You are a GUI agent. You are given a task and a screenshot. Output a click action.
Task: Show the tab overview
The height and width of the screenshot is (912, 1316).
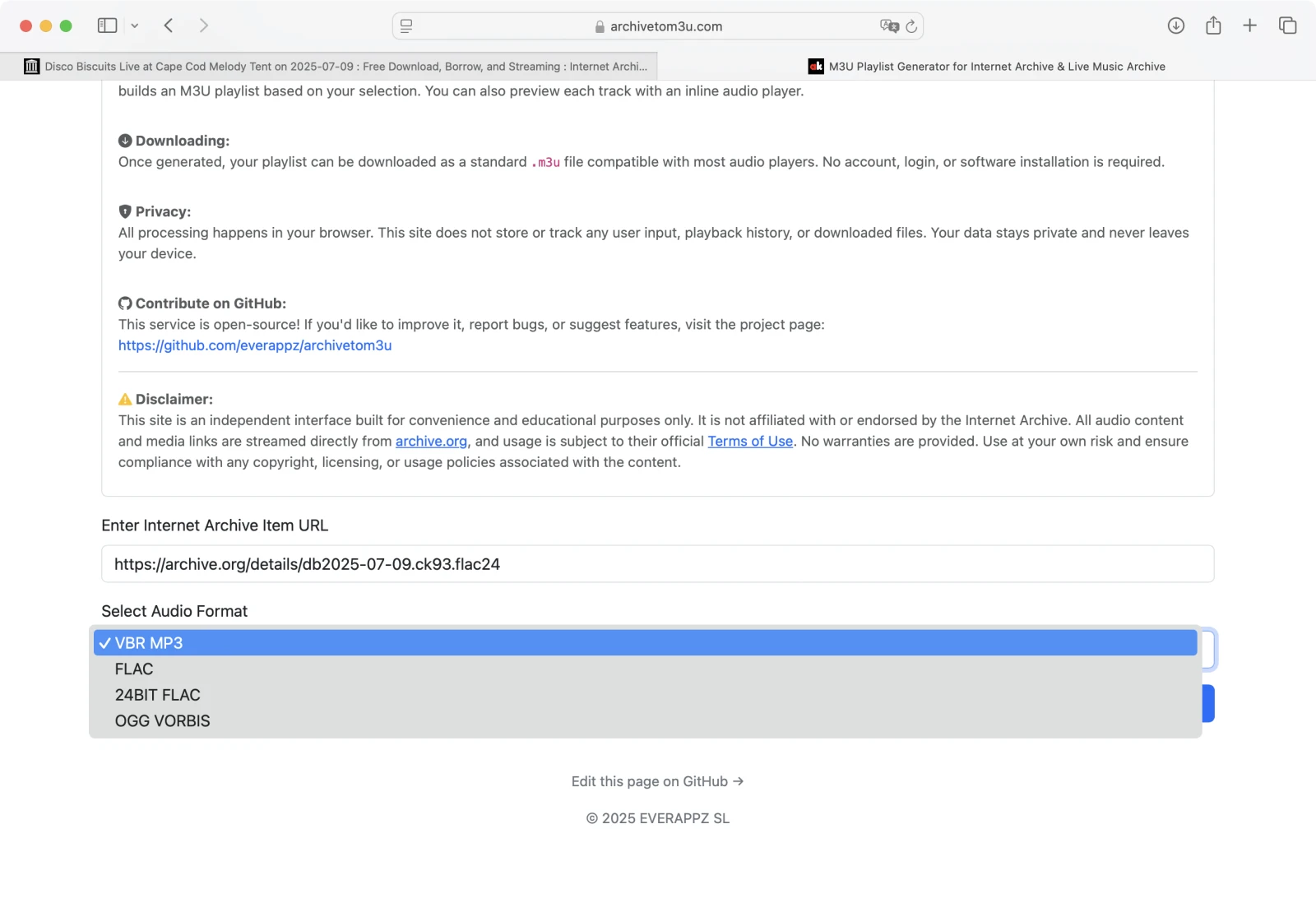click(1287, 25)
